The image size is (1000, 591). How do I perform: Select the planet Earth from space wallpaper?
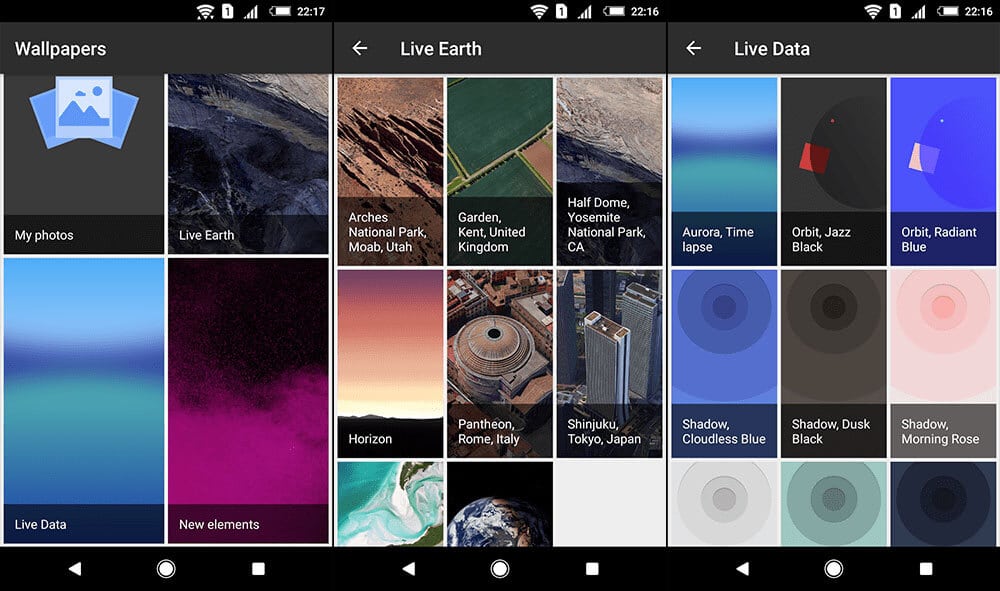click(500, 504)
